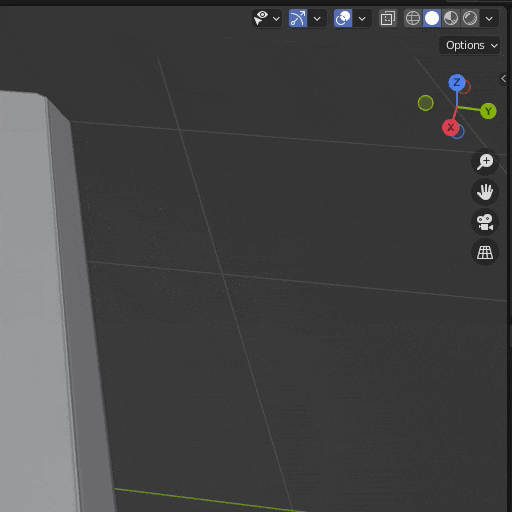Click the zoom magnifier viewport button
This screenshot has height=512, width=512.
click(x=485, y=162)
